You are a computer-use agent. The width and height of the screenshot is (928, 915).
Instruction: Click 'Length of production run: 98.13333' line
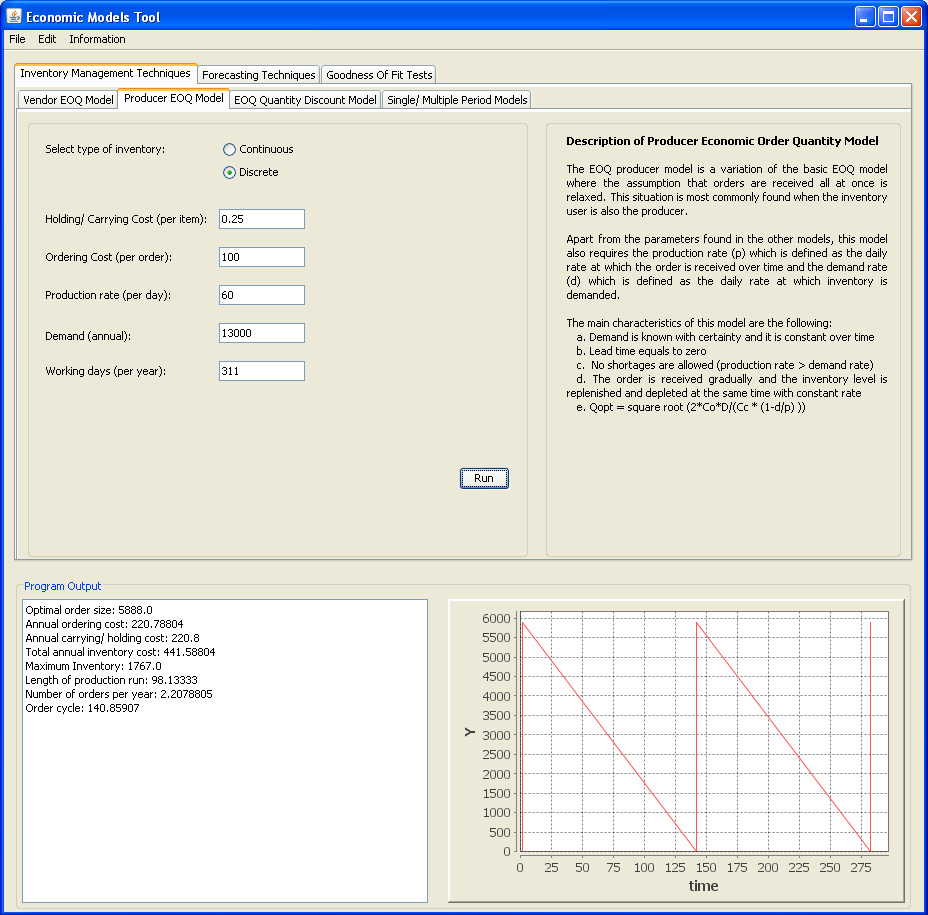click(x=111, y=680)
